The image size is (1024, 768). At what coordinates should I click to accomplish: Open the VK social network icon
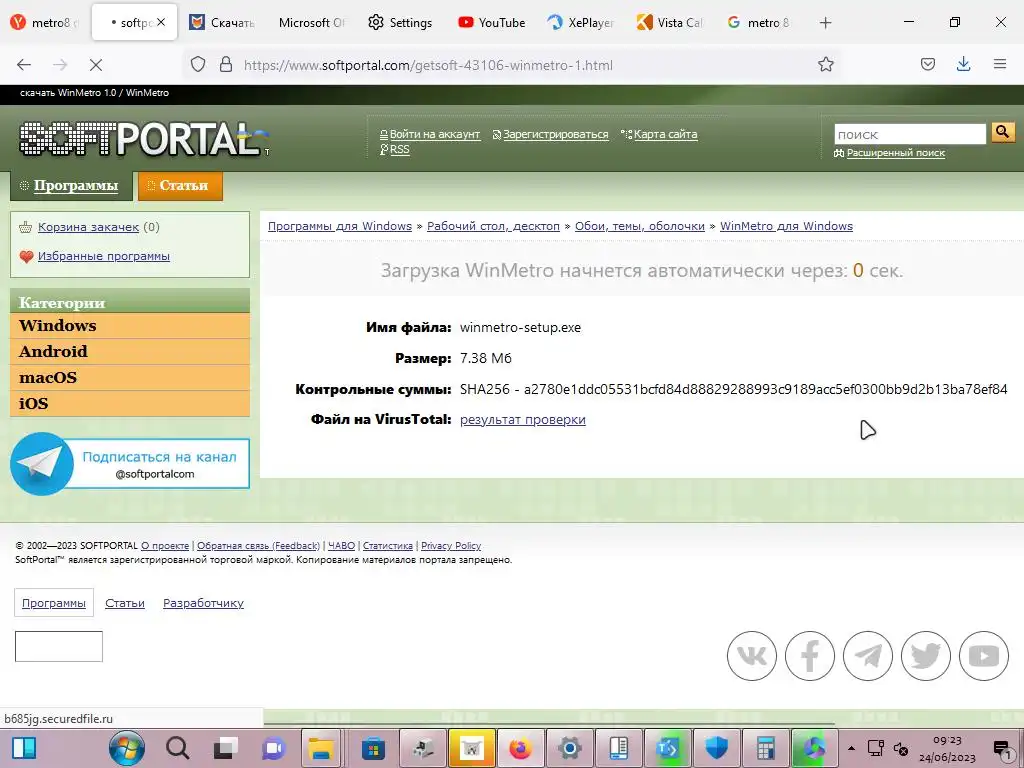pyautogui.click(x=752, y=656)
